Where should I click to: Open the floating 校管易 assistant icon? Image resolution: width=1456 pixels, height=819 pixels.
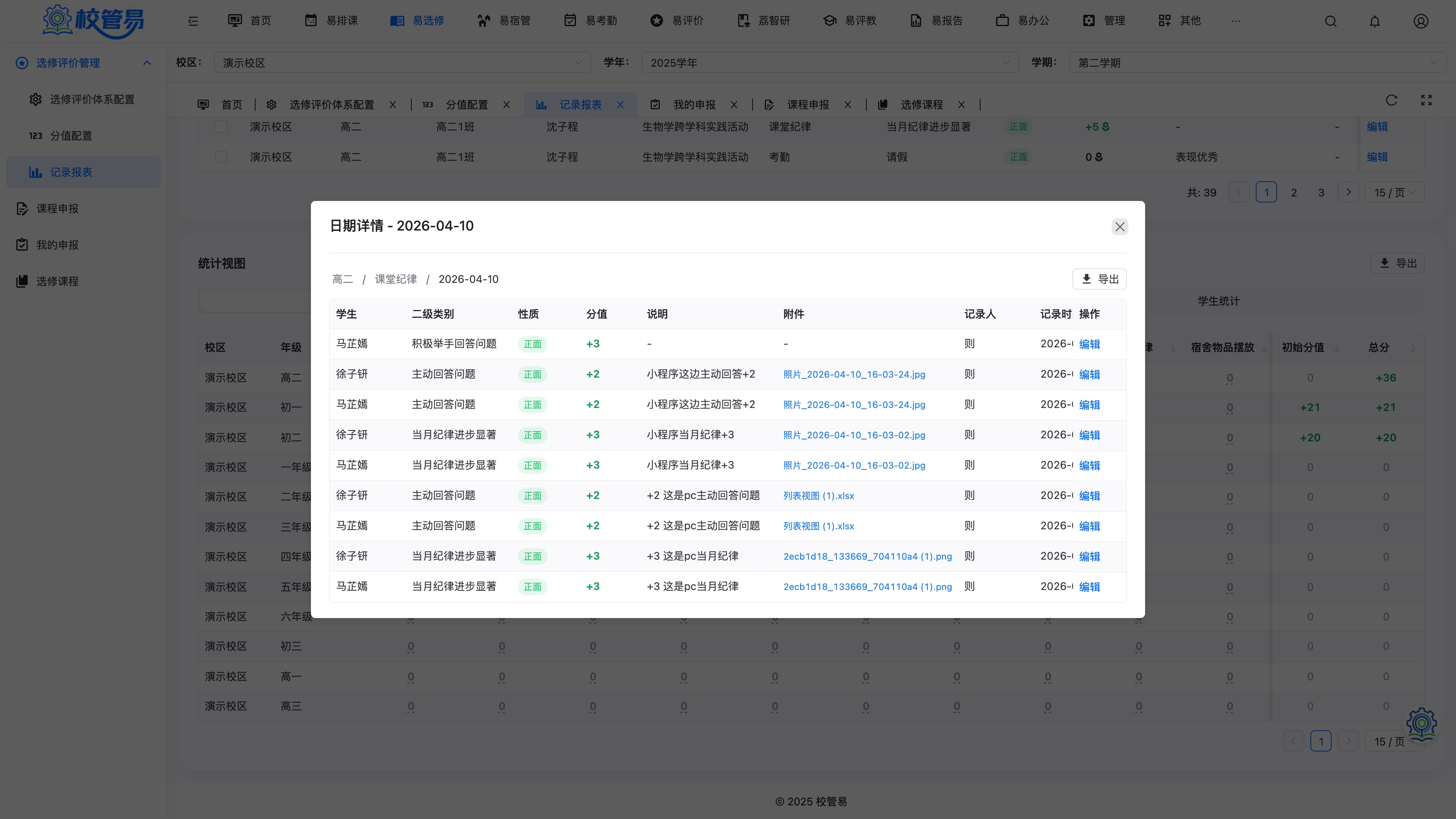[x=1421, y=724]
